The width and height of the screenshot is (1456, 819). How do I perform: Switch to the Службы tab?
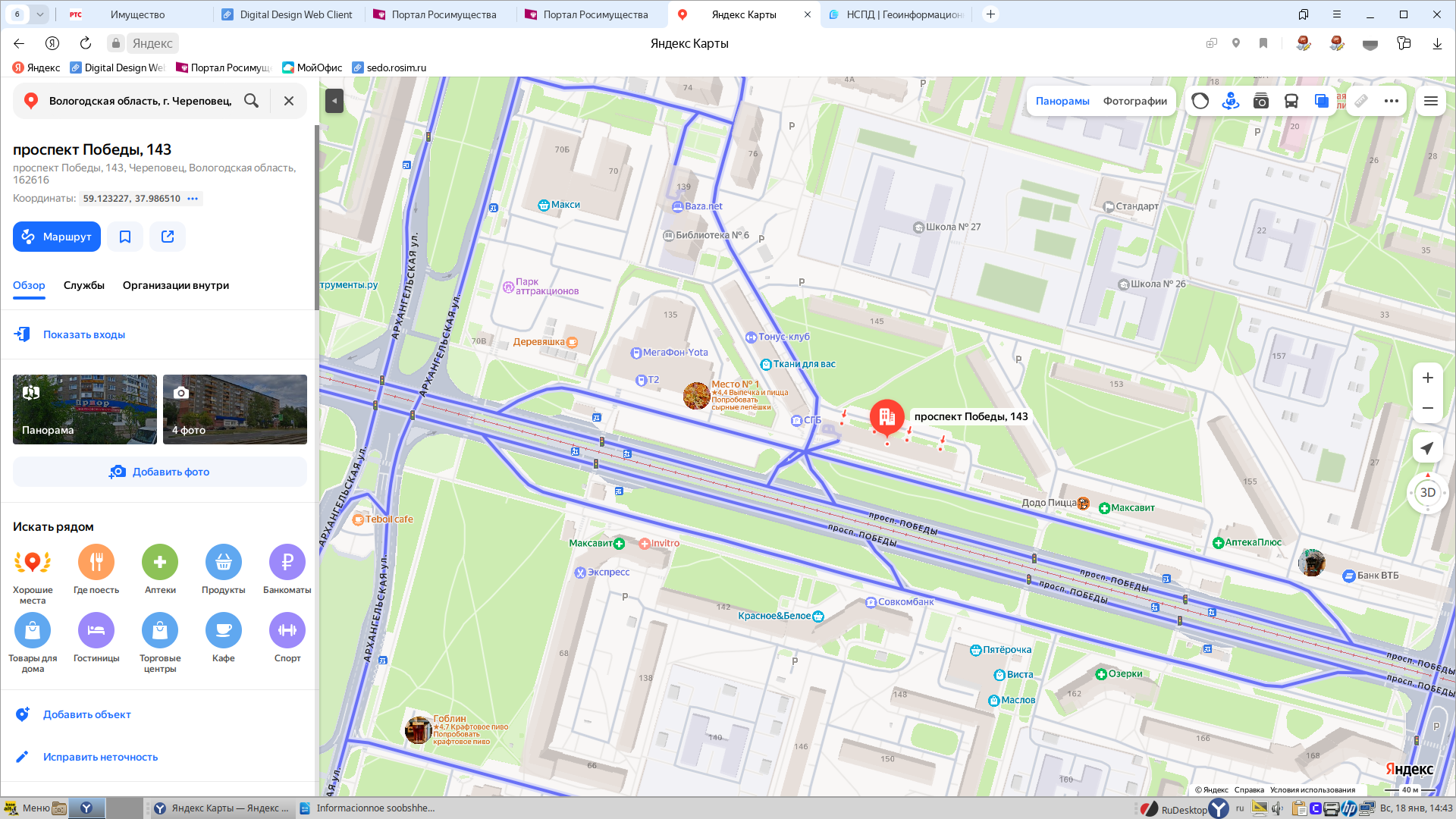(84, 285)
